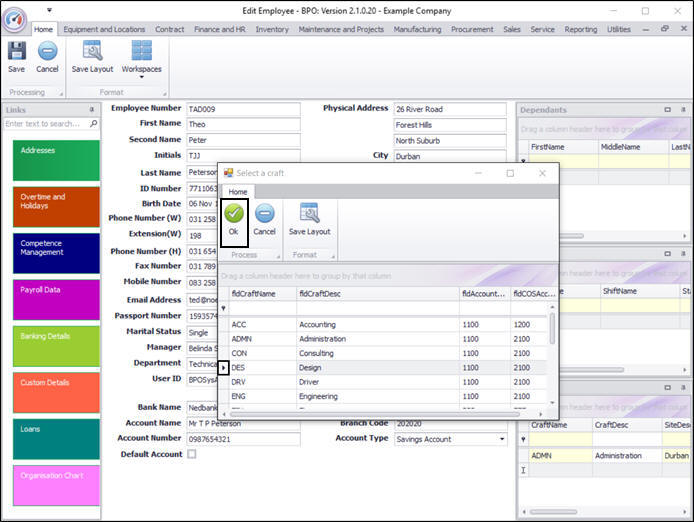Viewport: 694px width, 522px height.
Task: Click the First Name field
Action: point(243,124)
